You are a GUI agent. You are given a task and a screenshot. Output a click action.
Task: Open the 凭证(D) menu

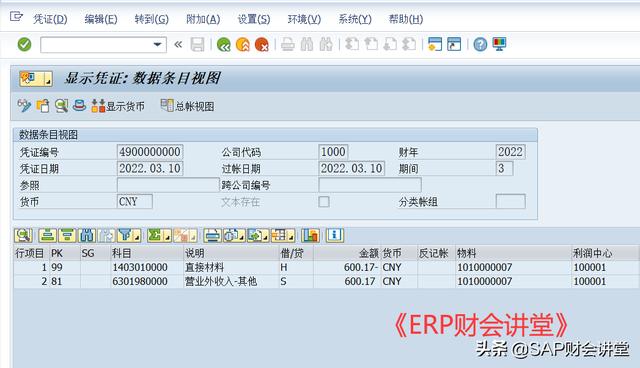(x=50, y=19)
